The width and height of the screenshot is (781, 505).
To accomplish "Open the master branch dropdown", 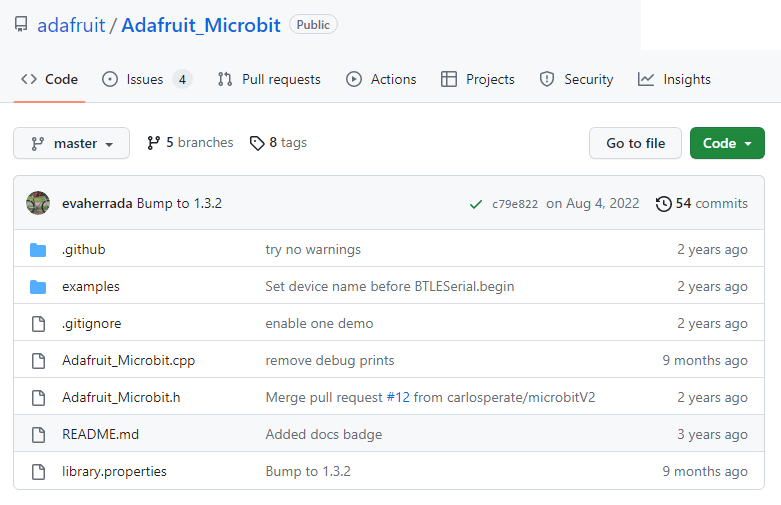I will coord(71,143).
